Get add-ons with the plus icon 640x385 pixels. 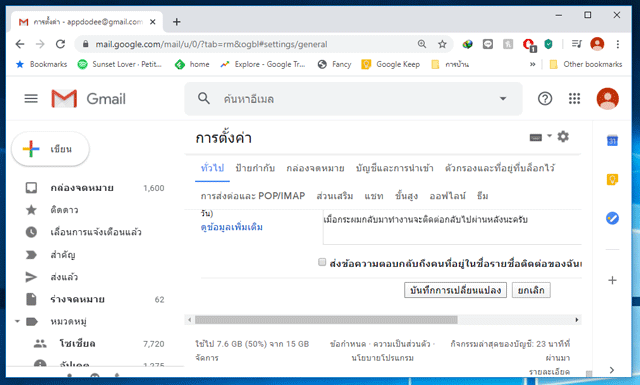pos(612,280)
